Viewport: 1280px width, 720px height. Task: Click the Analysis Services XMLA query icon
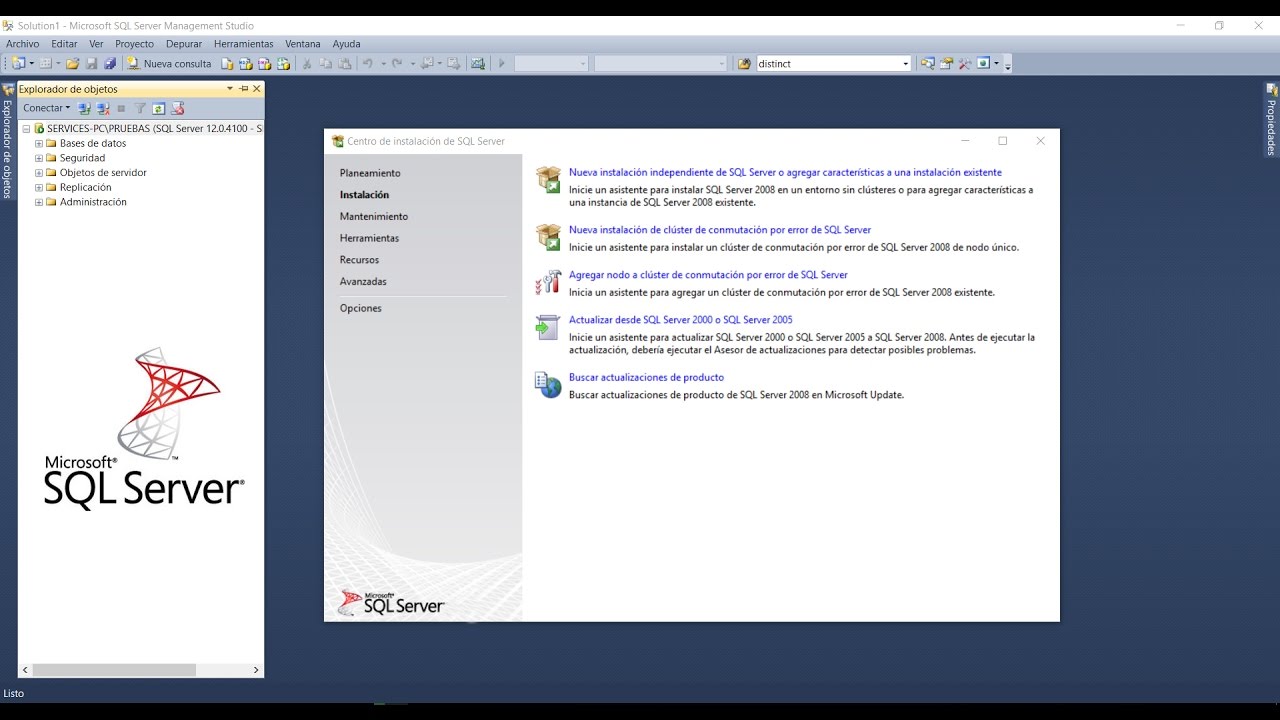(283, 63)
